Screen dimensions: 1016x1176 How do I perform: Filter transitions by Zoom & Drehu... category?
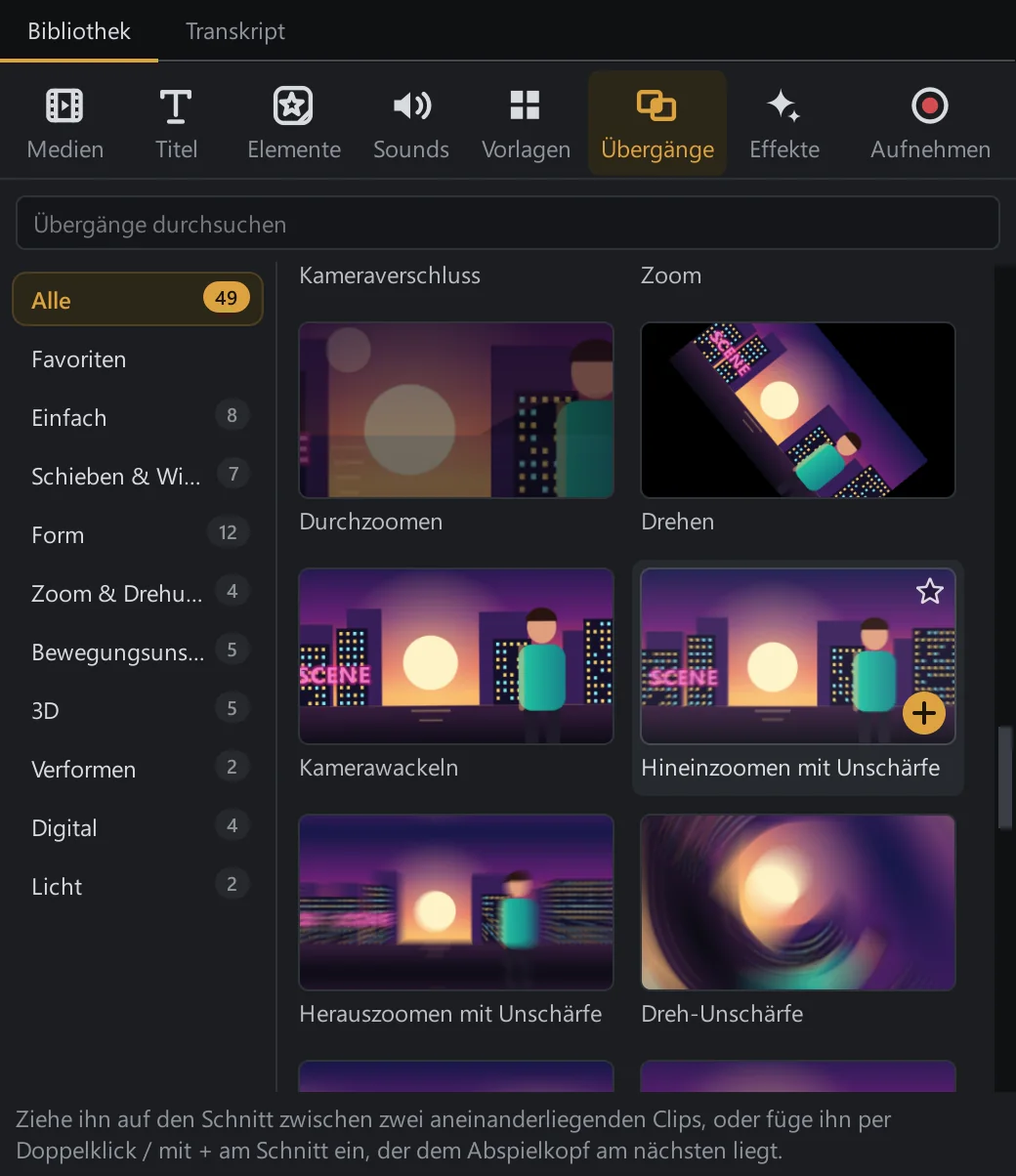138,593
